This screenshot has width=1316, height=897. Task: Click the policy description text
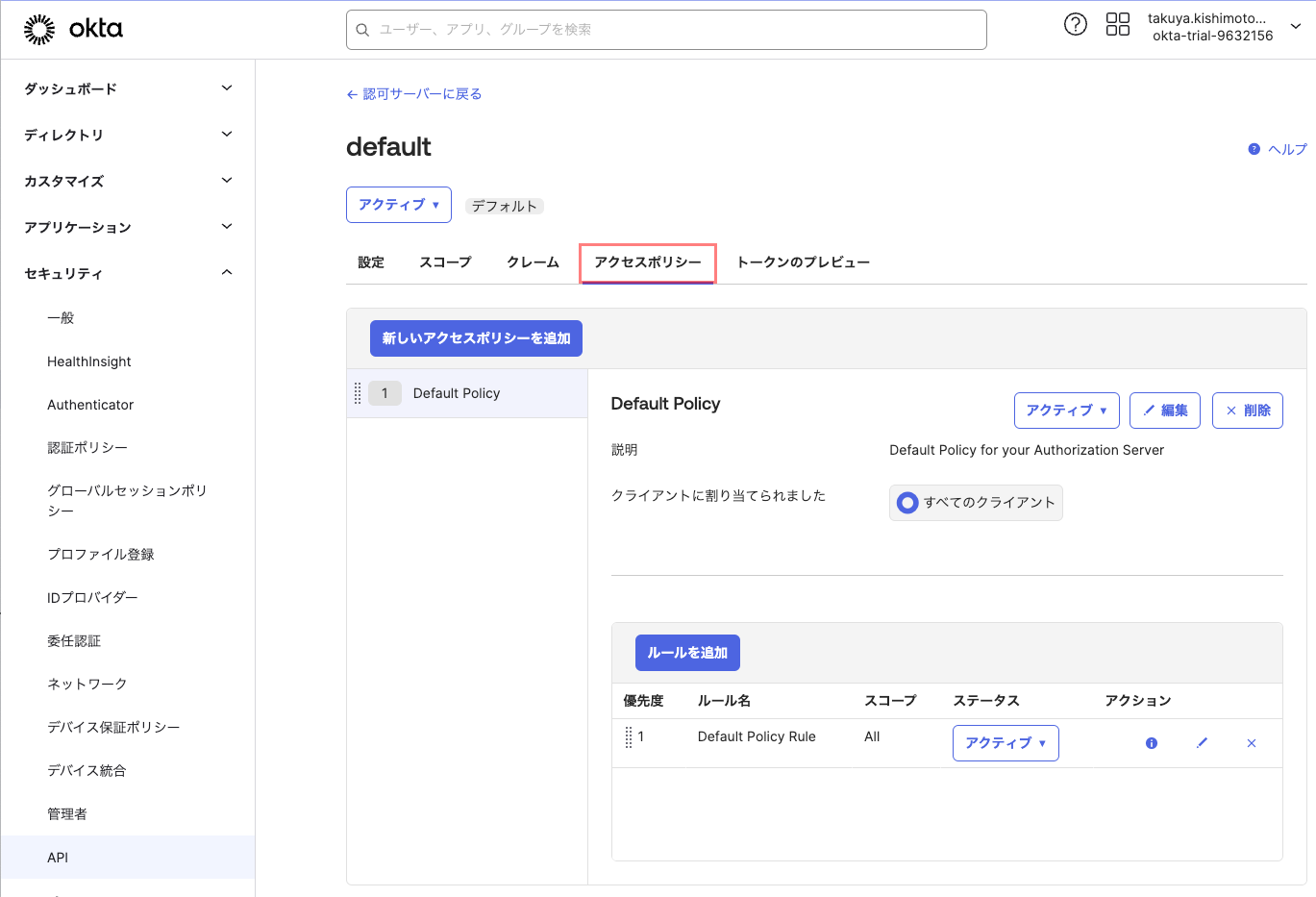(1027, 450)
